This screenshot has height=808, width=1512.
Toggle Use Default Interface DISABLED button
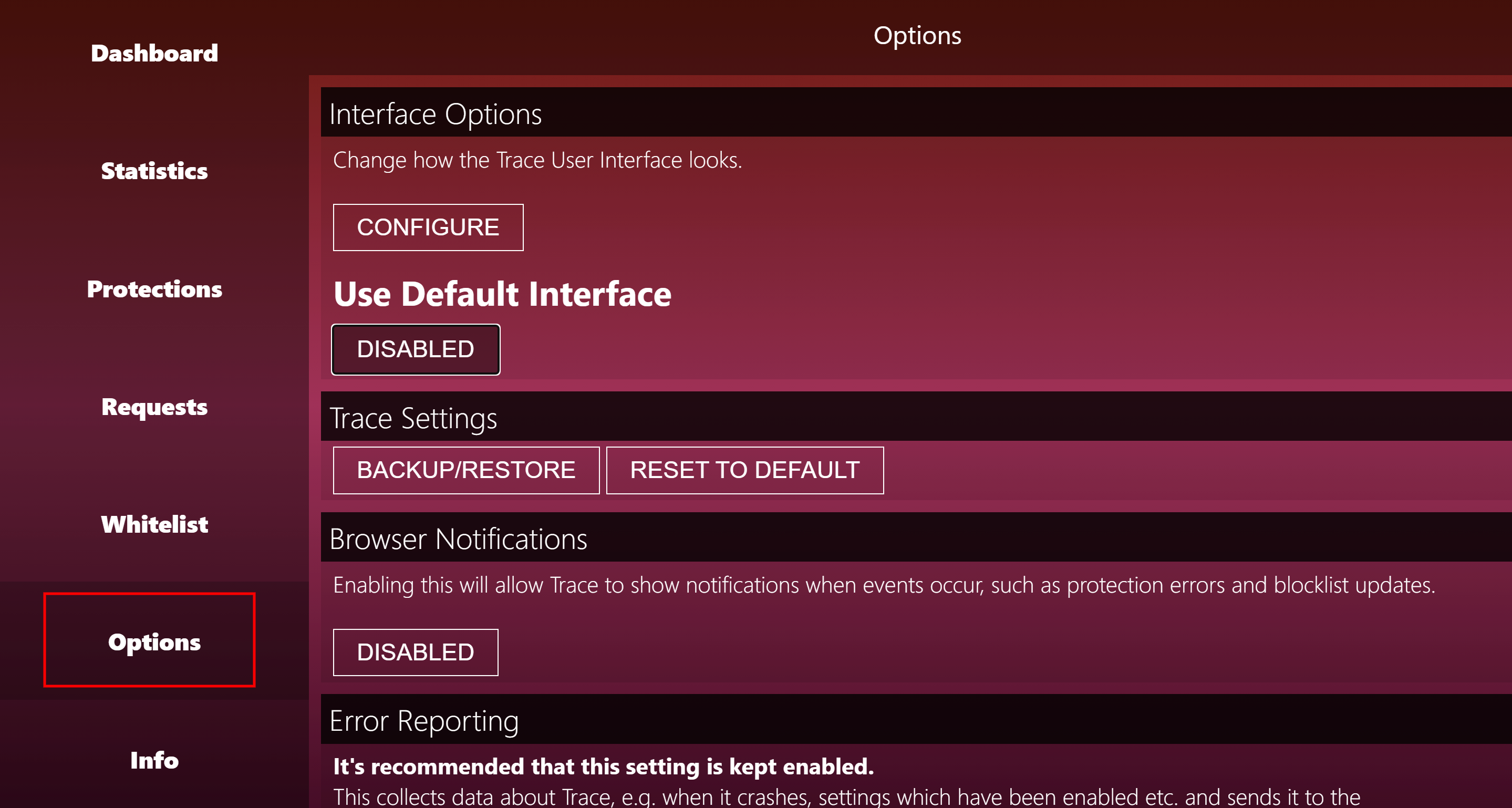416,350
